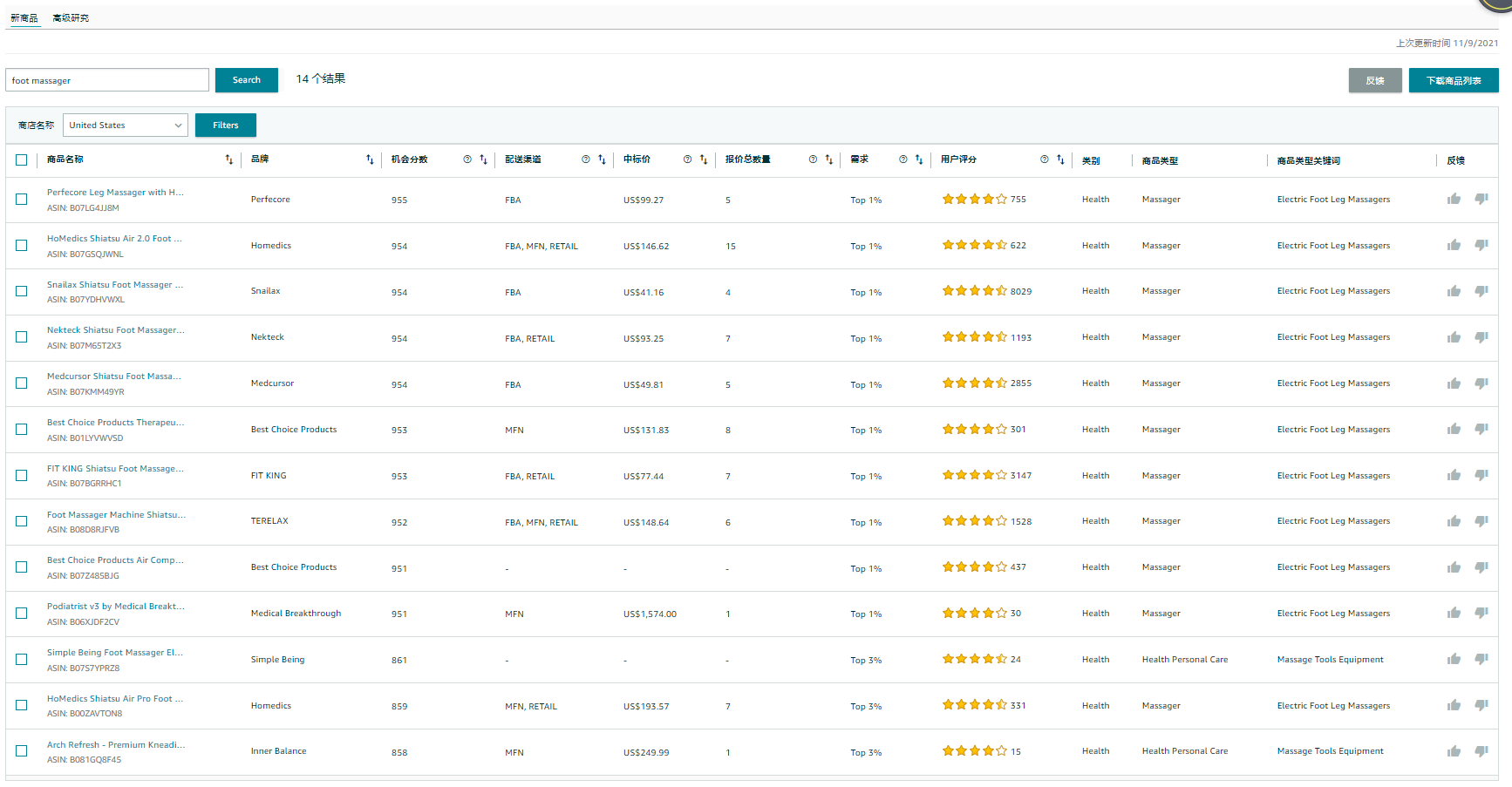Open the Filters panel
Screen dimensions: 1512x787
point(225,126)
